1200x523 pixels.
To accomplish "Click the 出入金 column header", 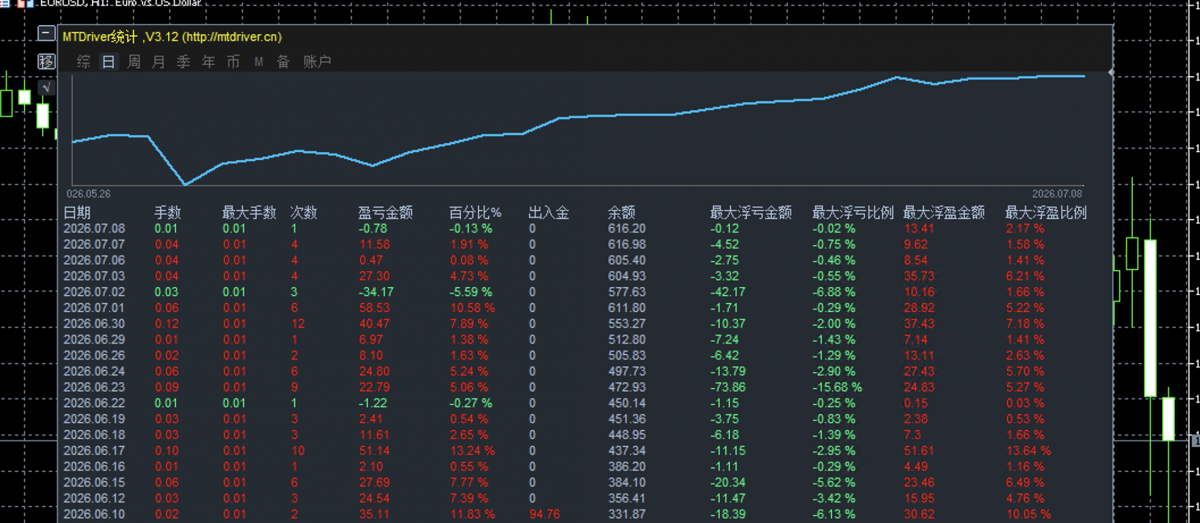I will click(549, 213).
